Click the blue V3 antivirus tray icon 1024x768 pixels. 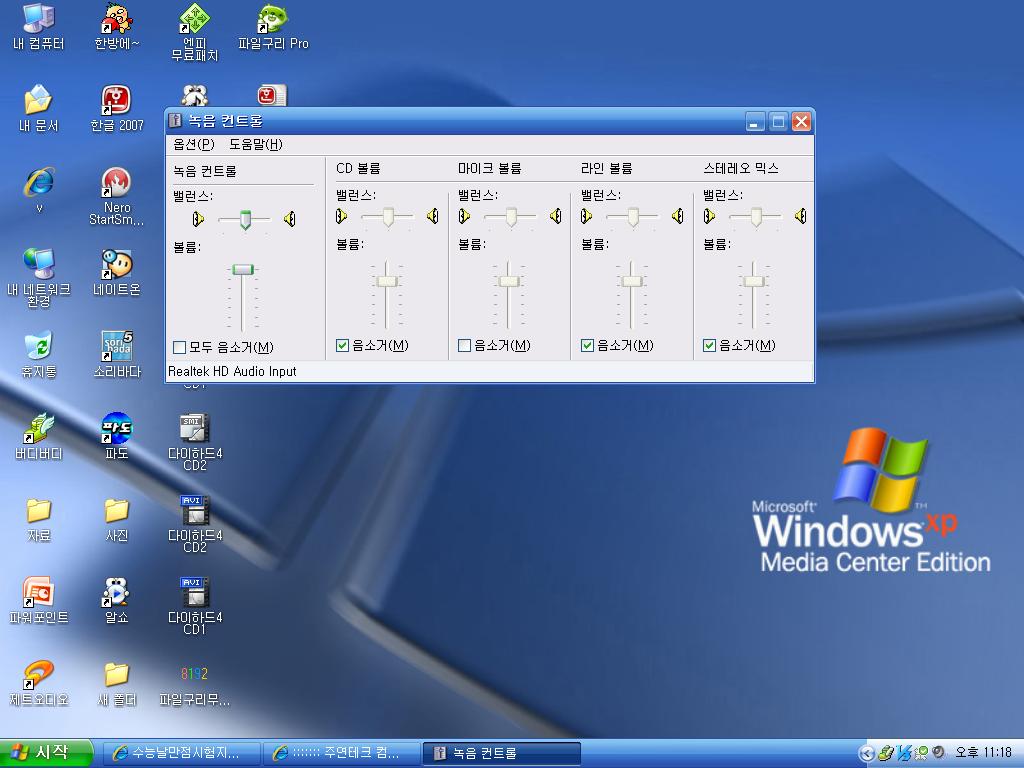tap(904, 753)
